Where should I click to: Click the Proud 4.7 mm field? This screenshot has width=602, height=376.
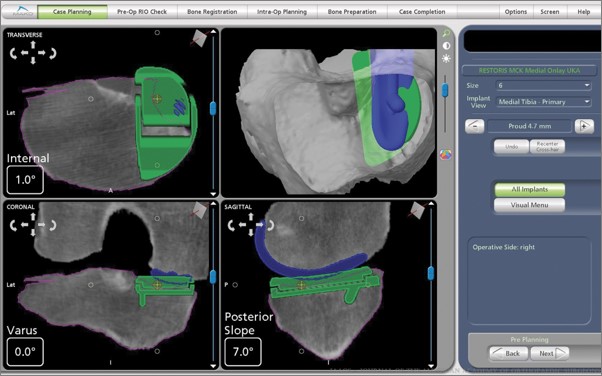(x=529, y=126)
